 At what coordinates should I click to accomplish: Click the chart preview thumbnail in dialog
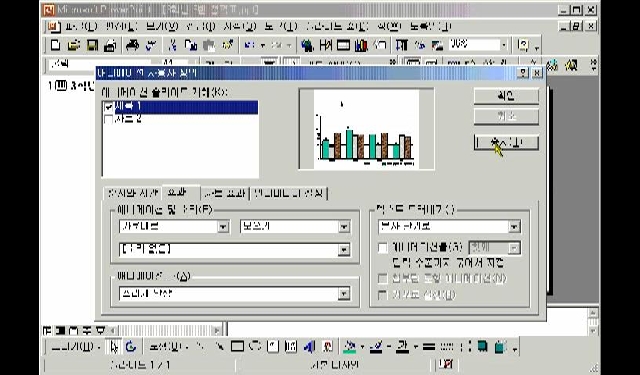click(x=367, y=129)
